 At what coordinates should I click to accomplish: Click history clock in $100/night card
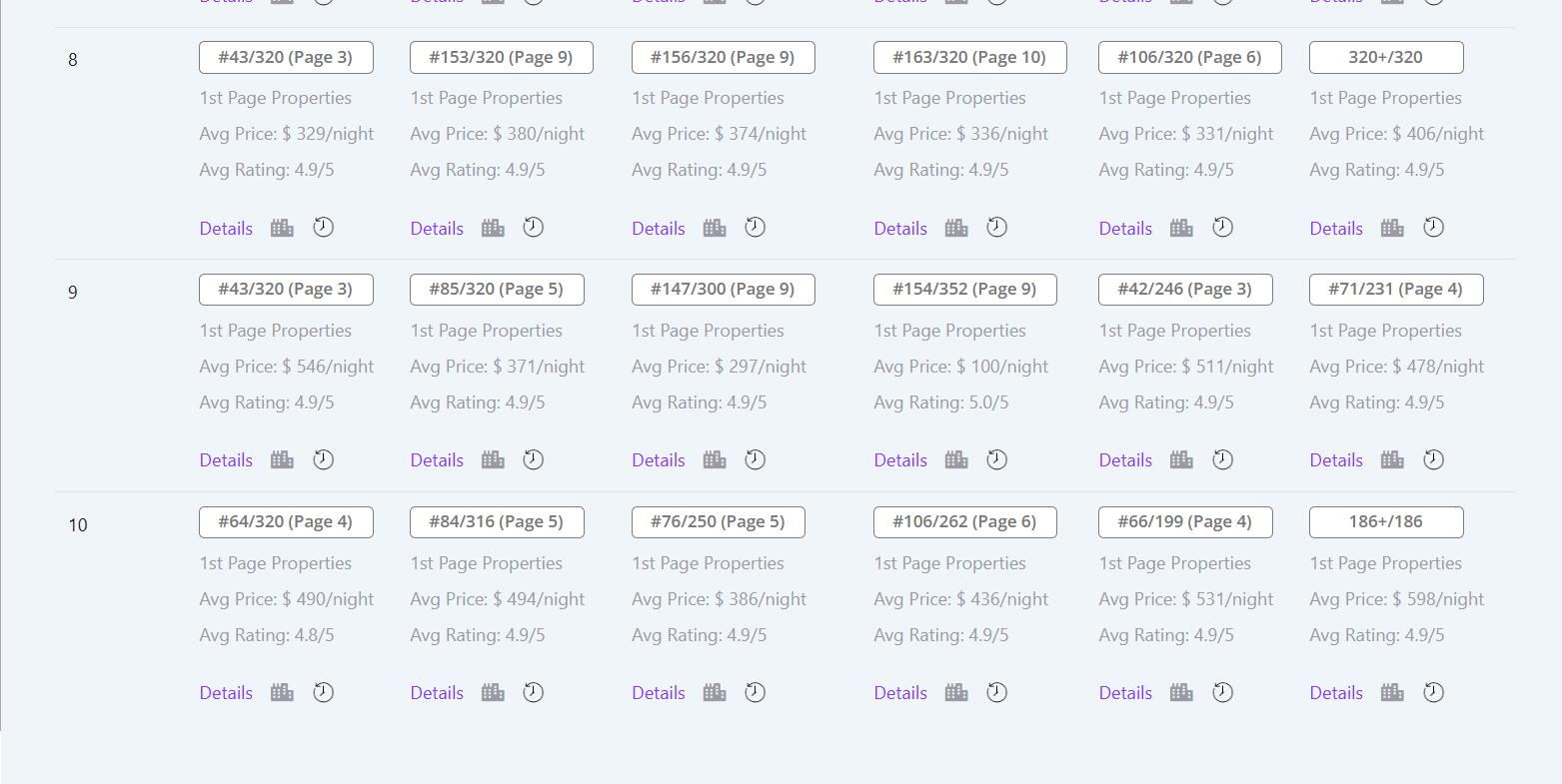(997, 459)
